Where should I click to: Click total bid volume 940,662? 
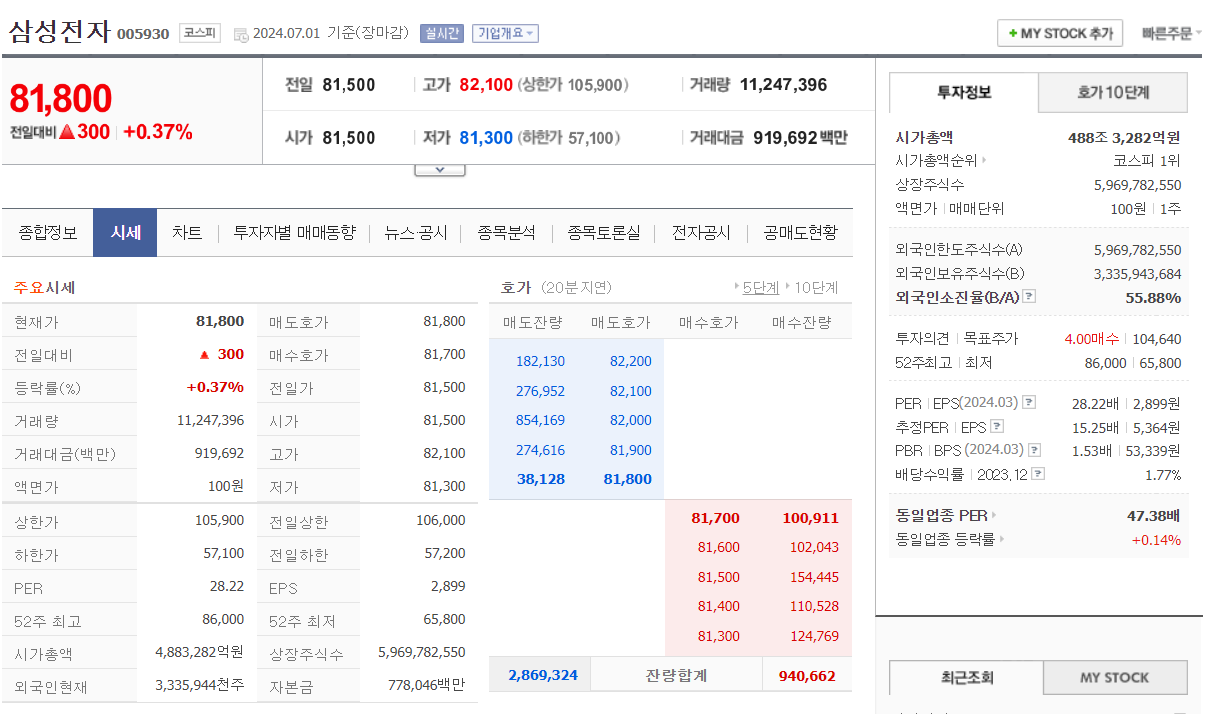point(807,676)
